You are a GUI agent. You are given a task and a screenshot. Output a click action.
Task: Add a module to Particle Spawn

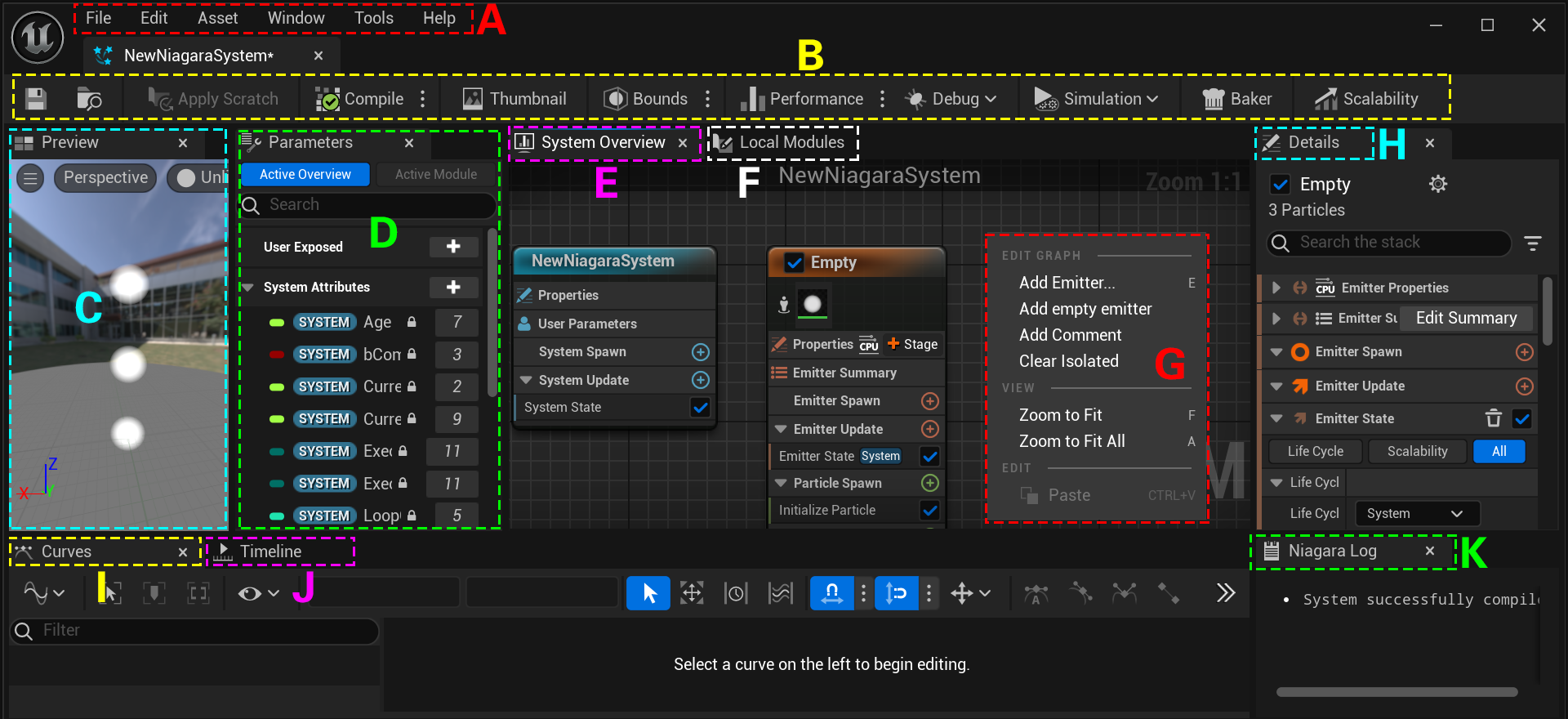[x=929, y=483]
